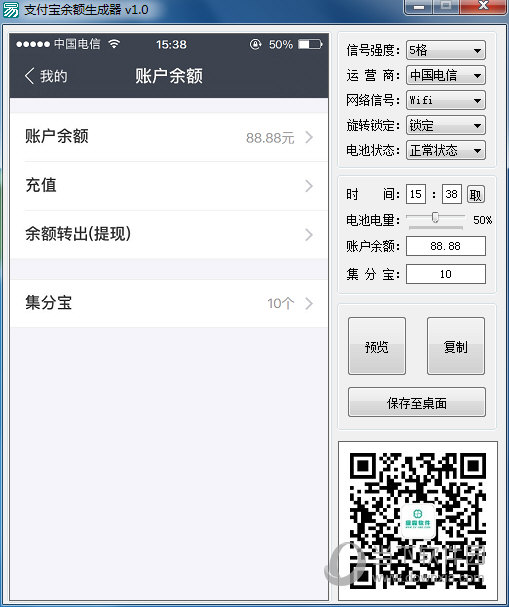This screenshot has height=607, width=509.
Task: Open the 网络信号 dropdown showing Wifi
Action: tap(446, 100)
